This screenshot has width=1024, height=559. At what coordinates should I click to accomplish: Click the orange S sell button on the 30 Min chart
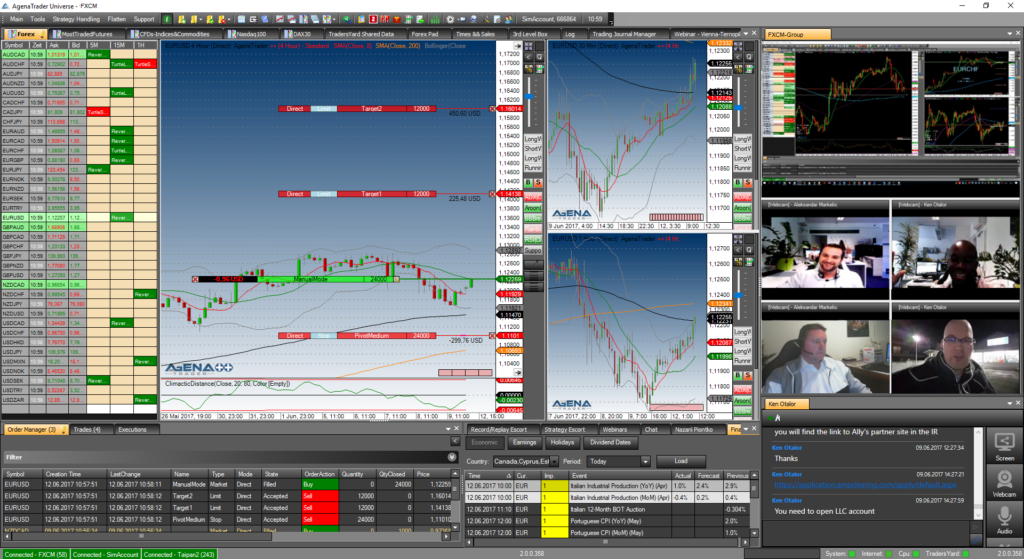748,183
